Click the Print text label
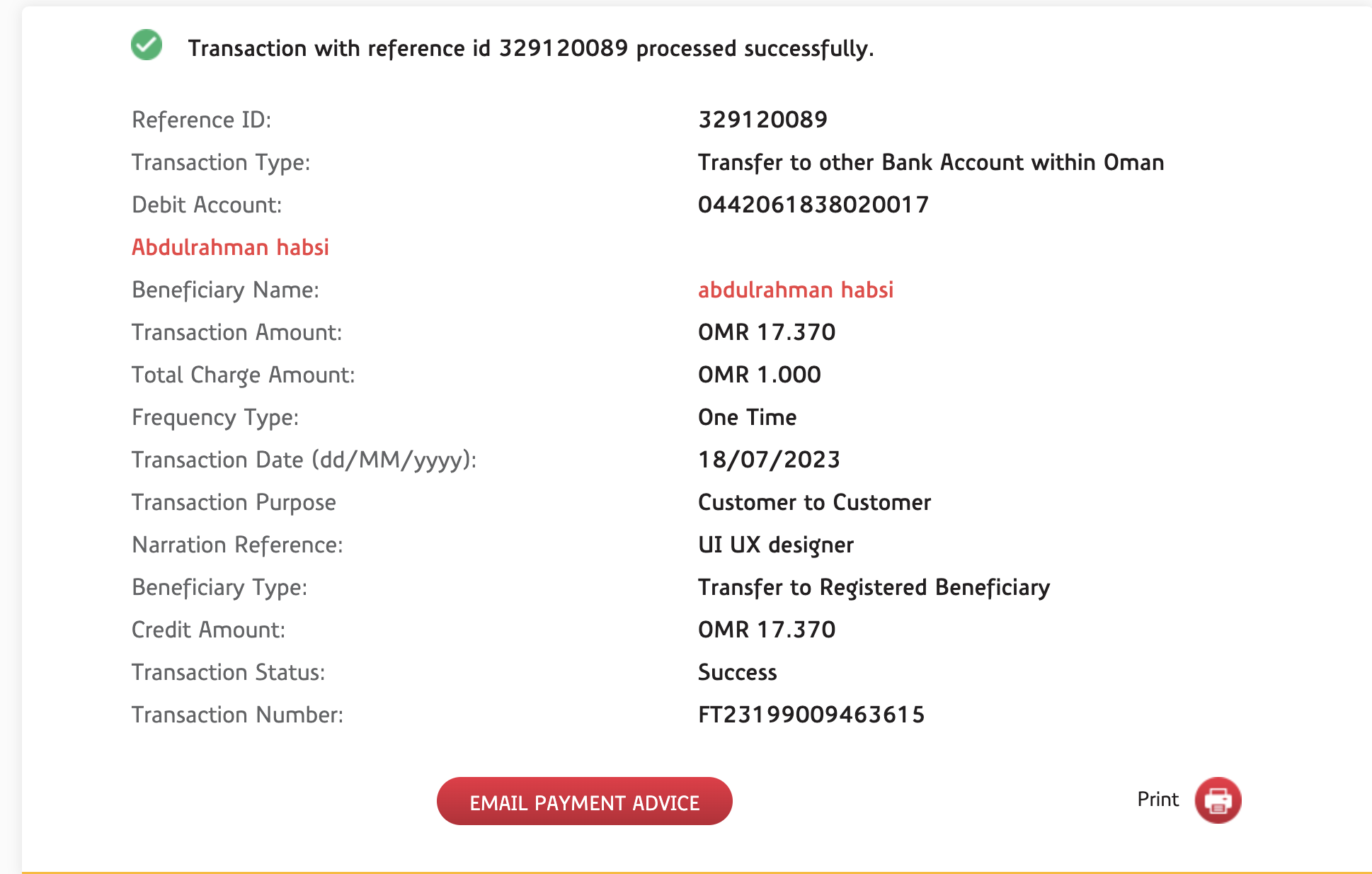The width and height of the screenshot is (1372, 874). [x=1157, y=800]
